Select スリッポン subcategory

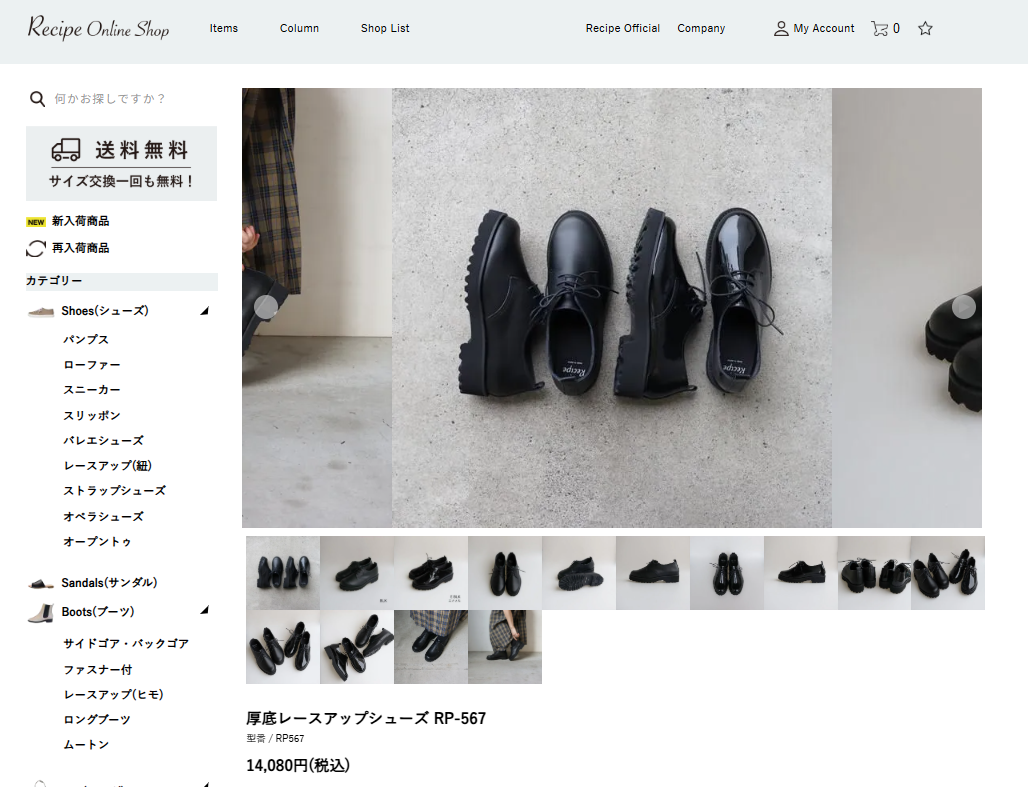coord(92,415)
